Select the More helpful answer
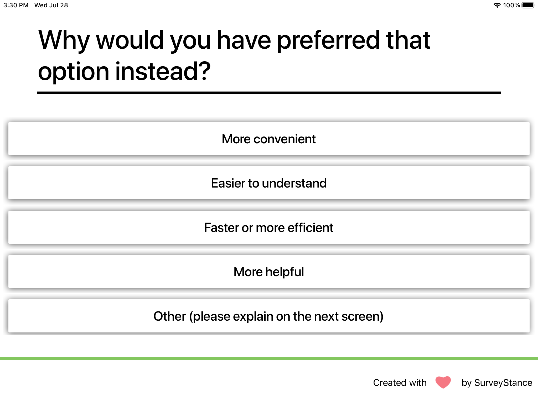Image resolution: width=538 pixels, height=404 pixels. [269, 272]
